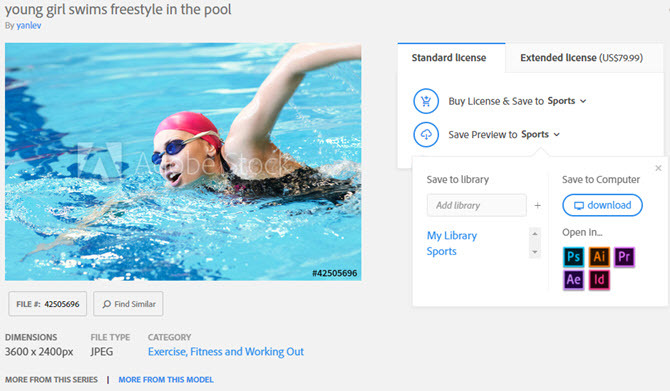Screen dimensions: 670x391
Task: Open image in Illustrator
Action: click(599, 257)
